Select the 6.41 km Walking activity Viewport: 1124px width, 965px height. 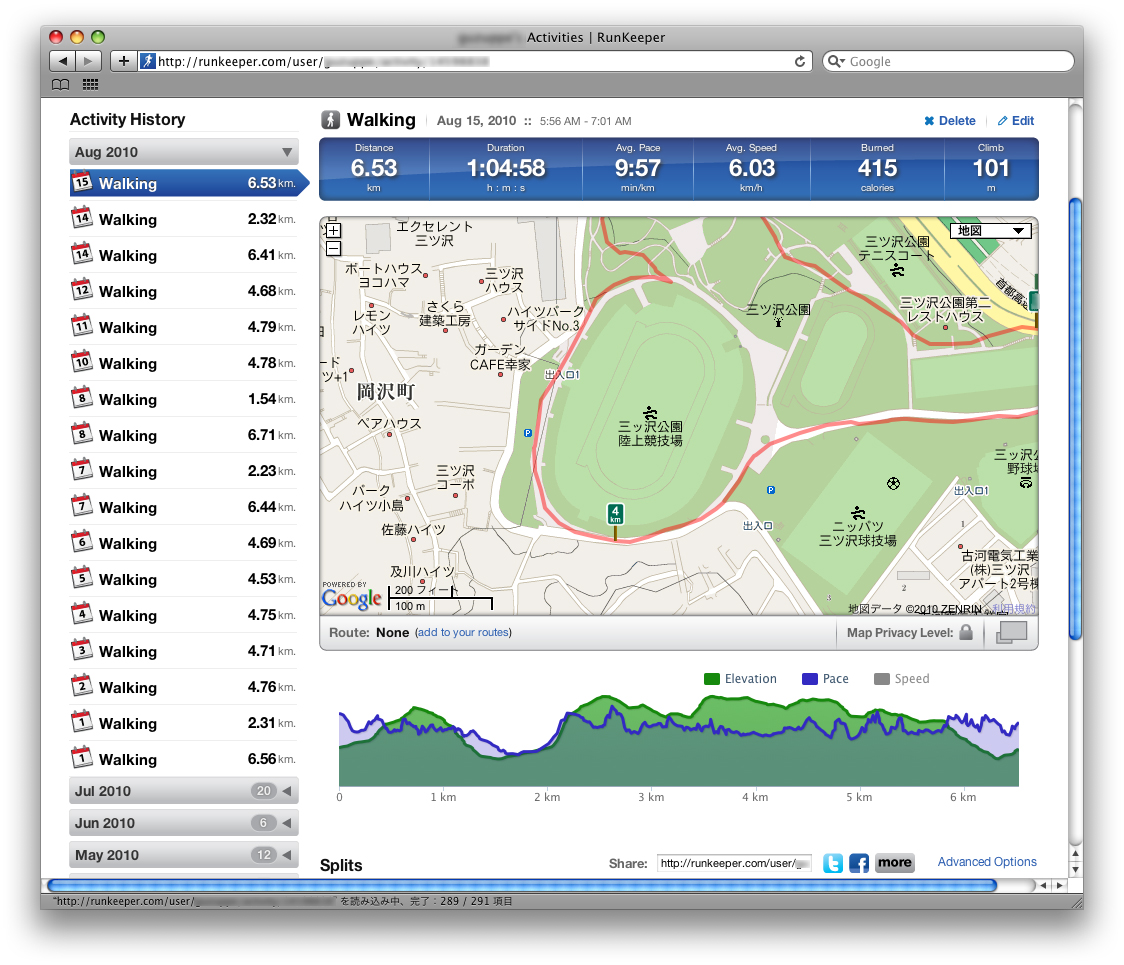point(184,255)
